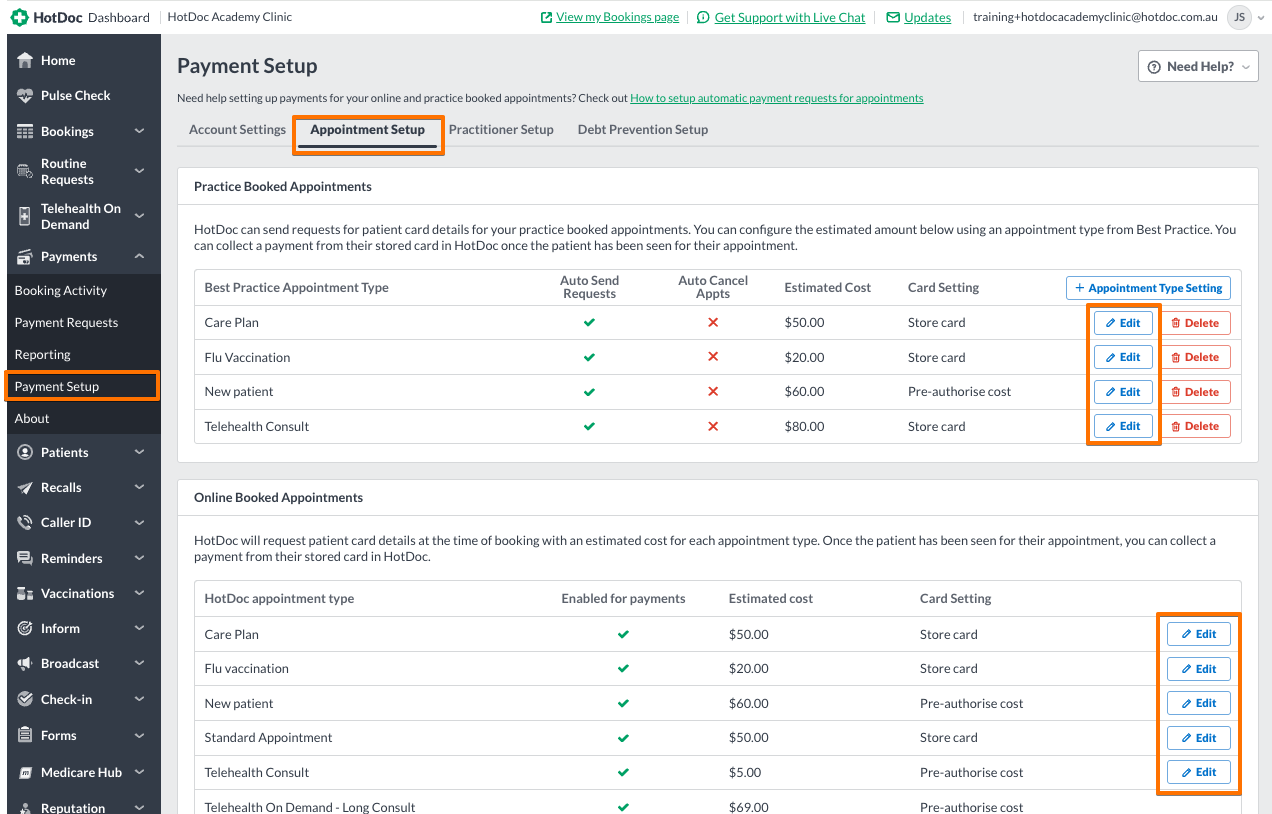Viewport: 1272px width, 814px height.
Task: Edit the online booked Flu vaccination row
Action: pyautogui.click(x=1199, y=669)
